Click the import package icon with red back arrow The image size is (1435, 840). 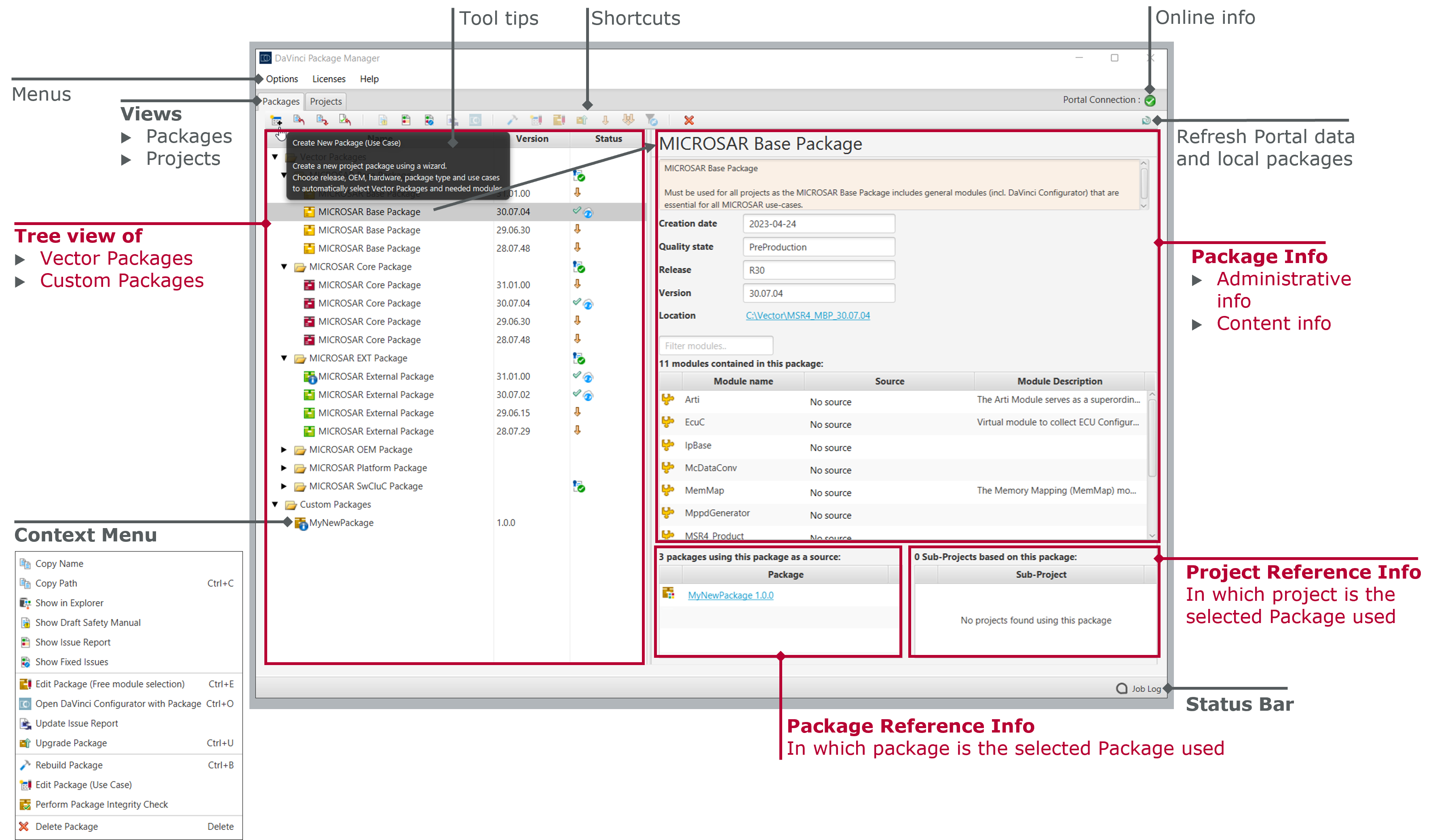click(x=299, y=120)
